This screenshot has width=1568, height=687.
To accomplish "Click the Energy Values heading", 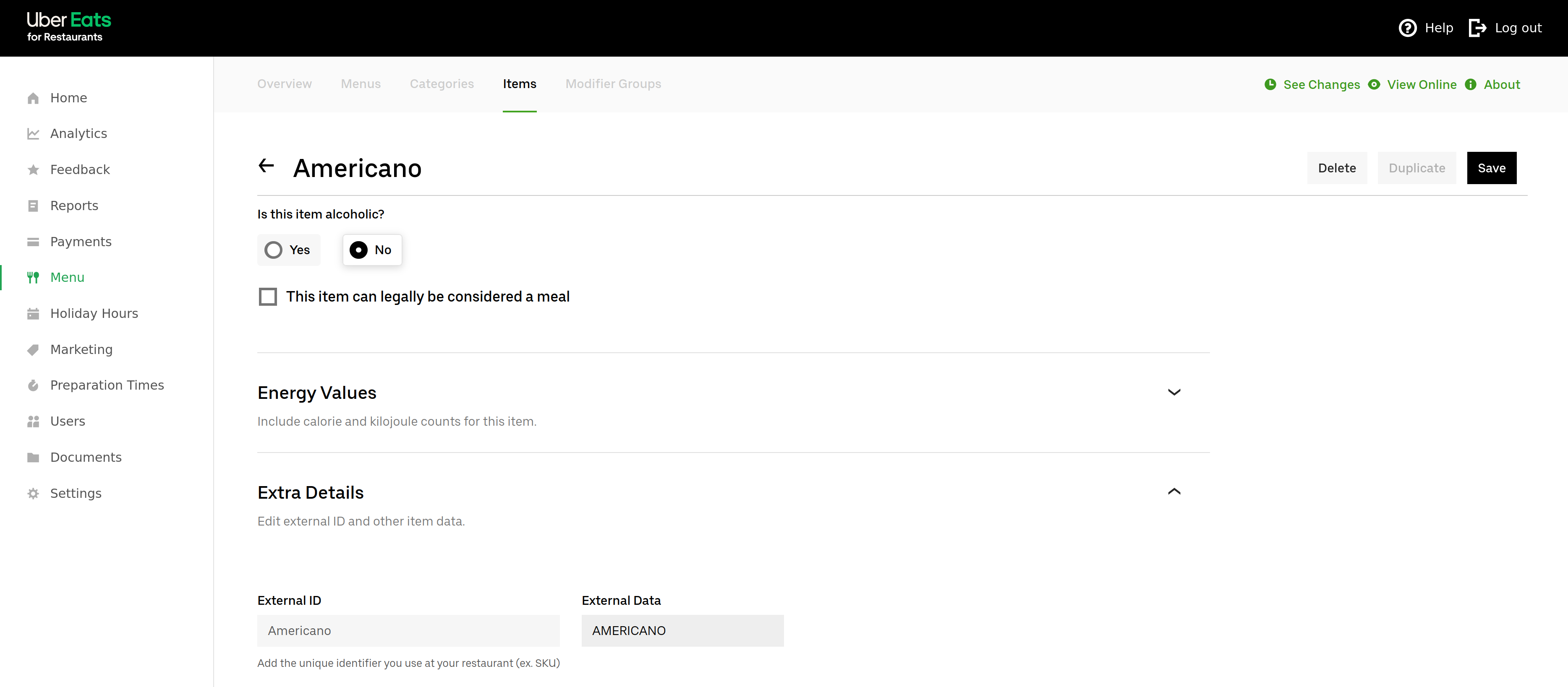I will [316, 393].
